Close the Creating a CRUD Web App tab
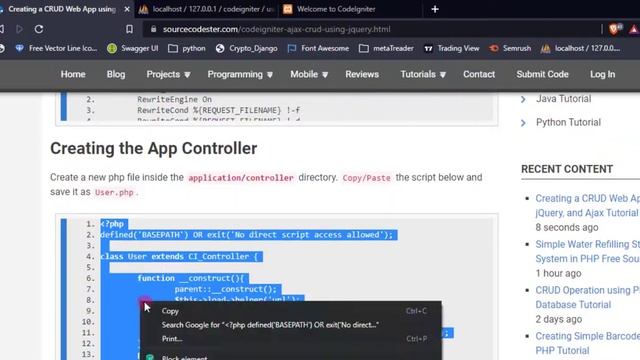 pyautogui.click(x=127, y=9)
